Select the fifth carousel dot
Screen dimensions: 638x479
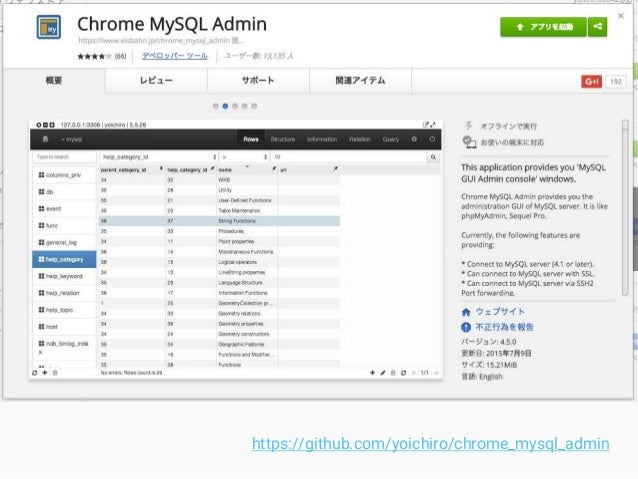[x=254, y=106]
